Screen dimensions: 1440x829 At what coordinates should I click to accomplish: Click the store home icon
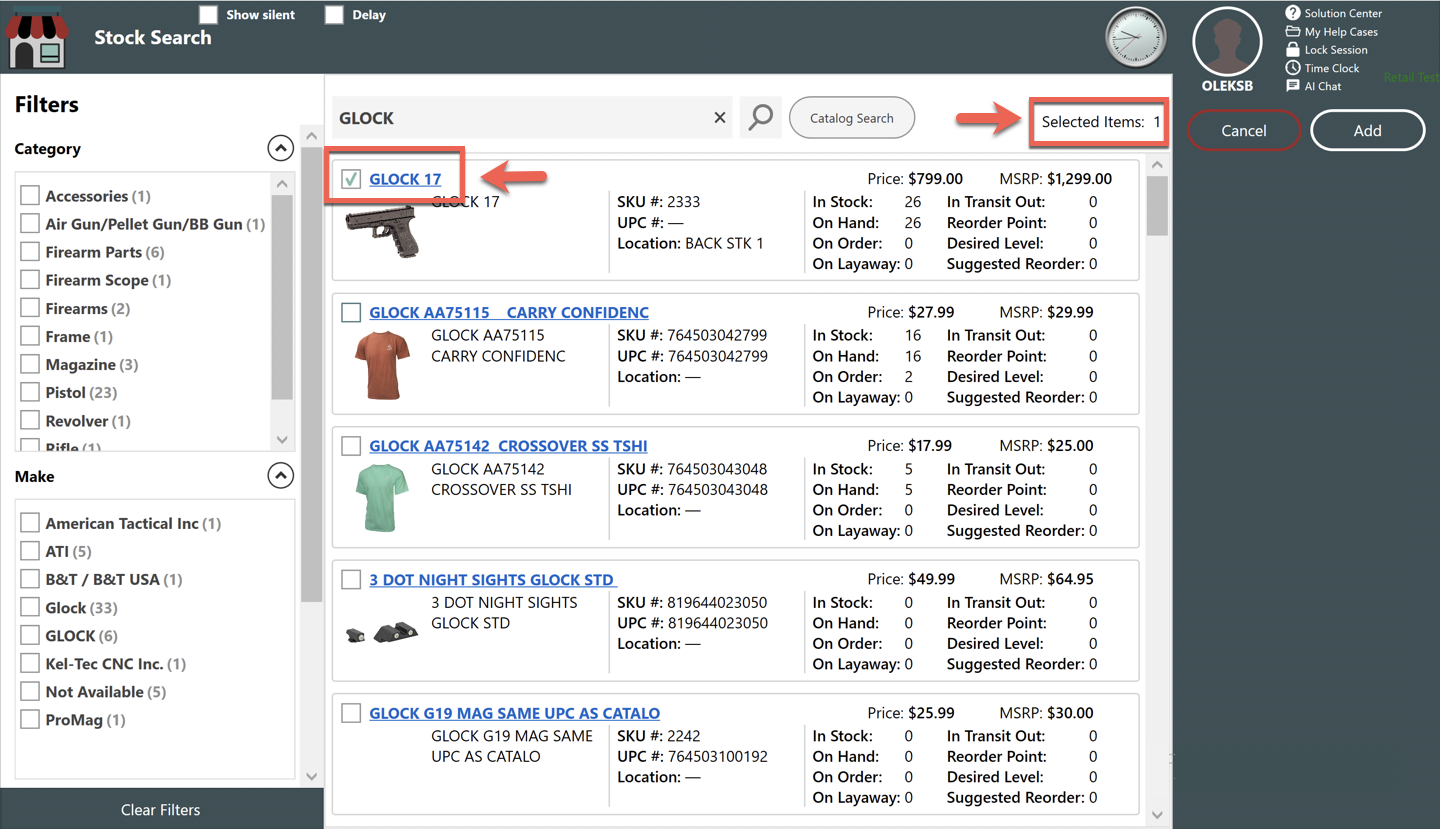37,37
